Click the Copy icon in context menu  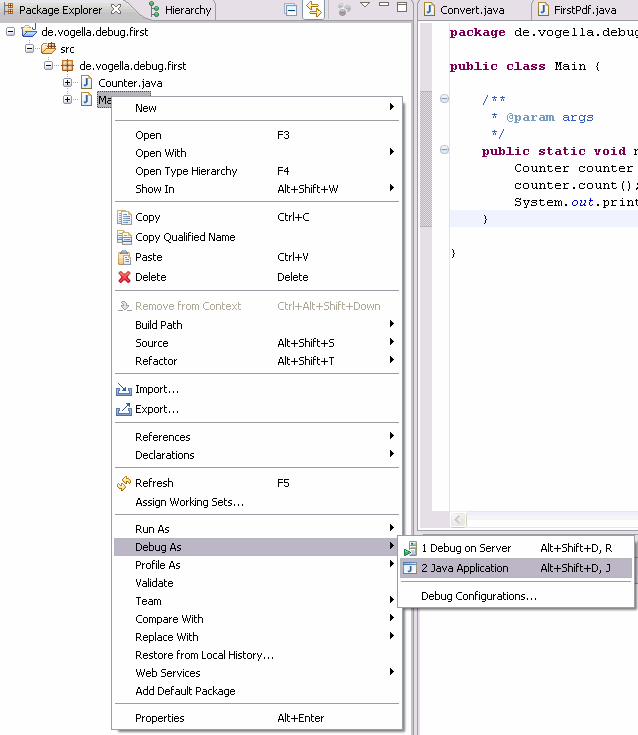click(x=124, y=217)
